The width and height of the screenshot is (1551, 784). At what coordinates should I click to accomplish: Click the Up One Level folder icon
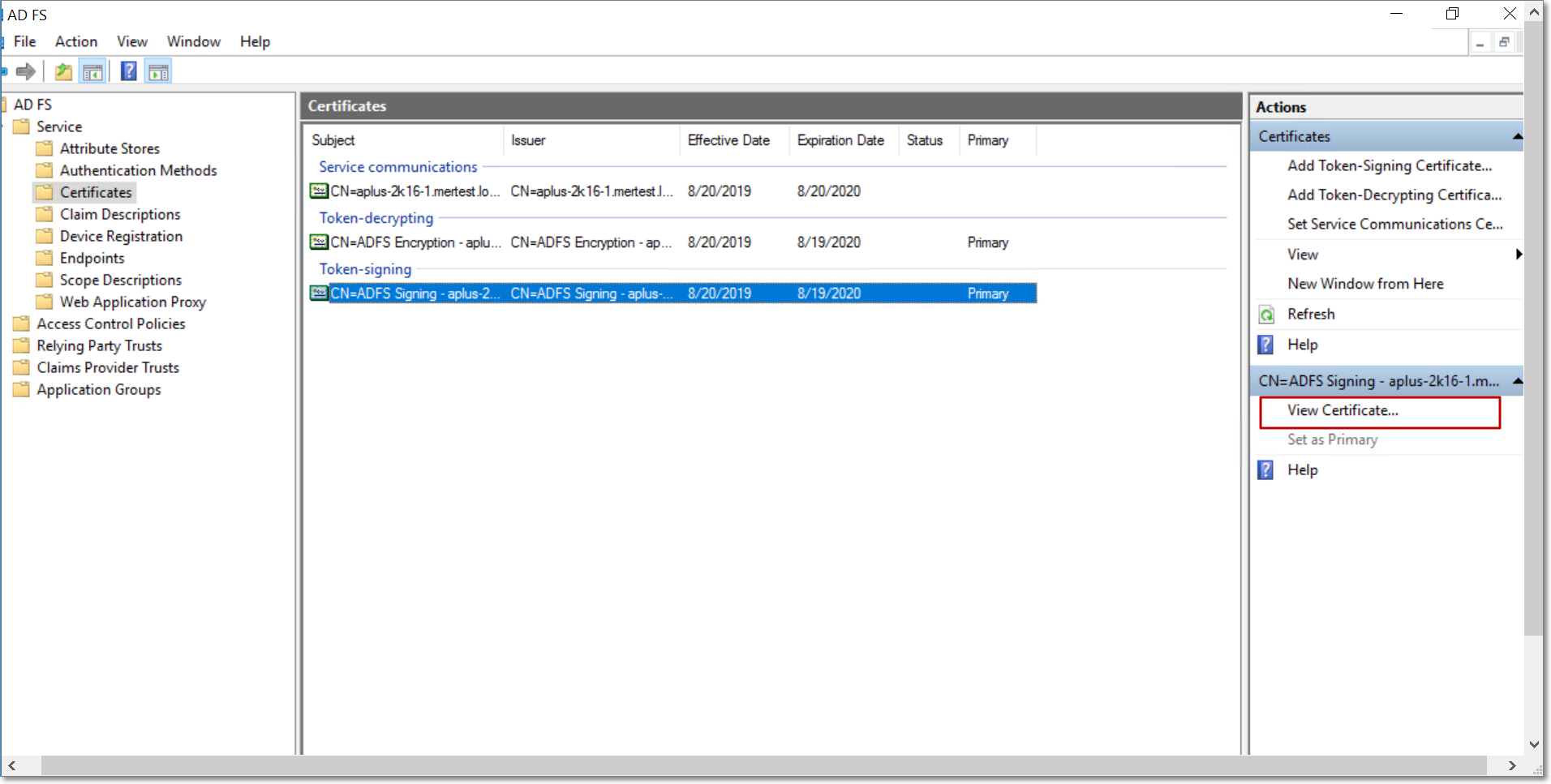[x=63, y=72]
